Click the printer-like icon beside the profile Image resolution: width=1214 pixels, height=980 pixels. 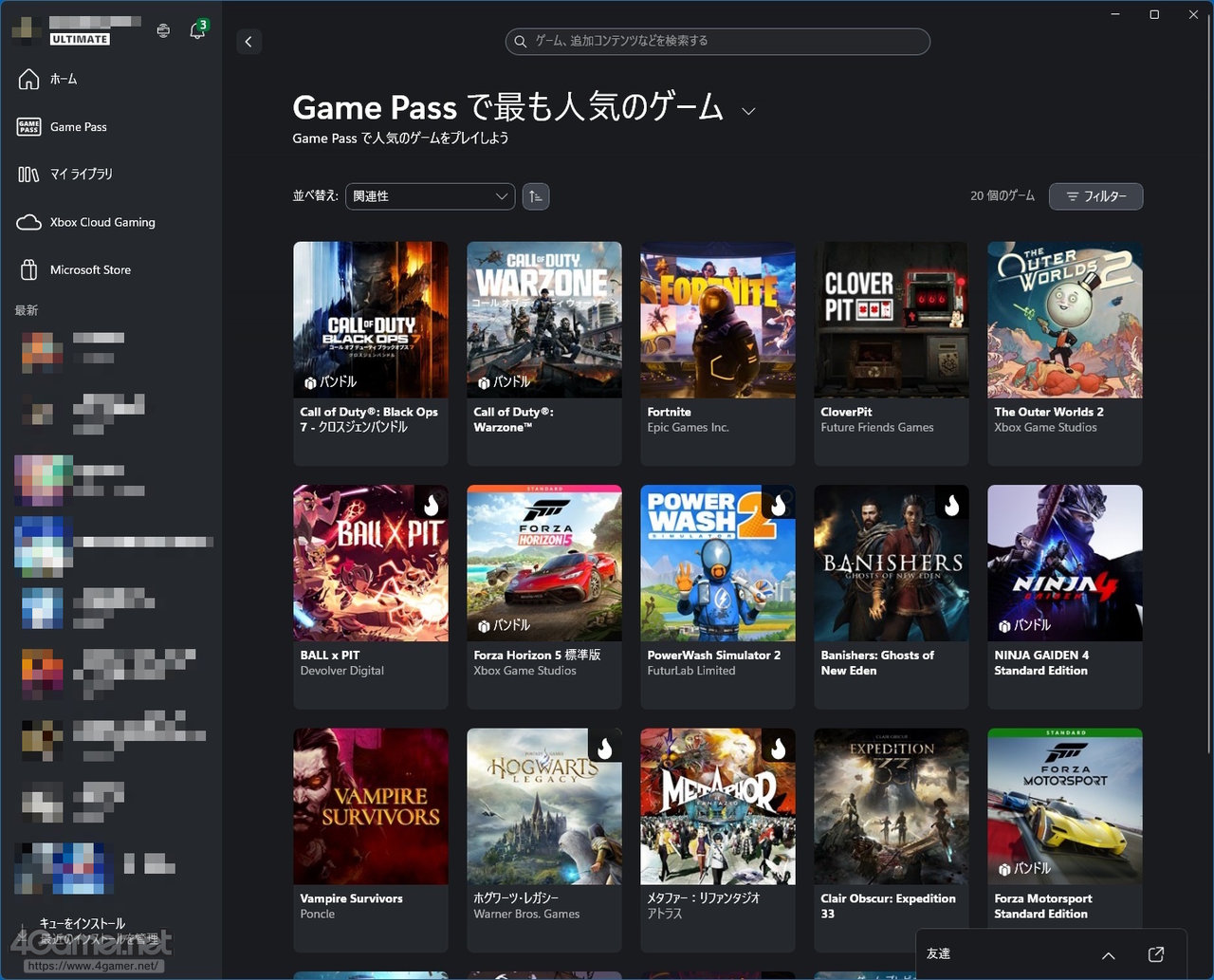point(163,30)
